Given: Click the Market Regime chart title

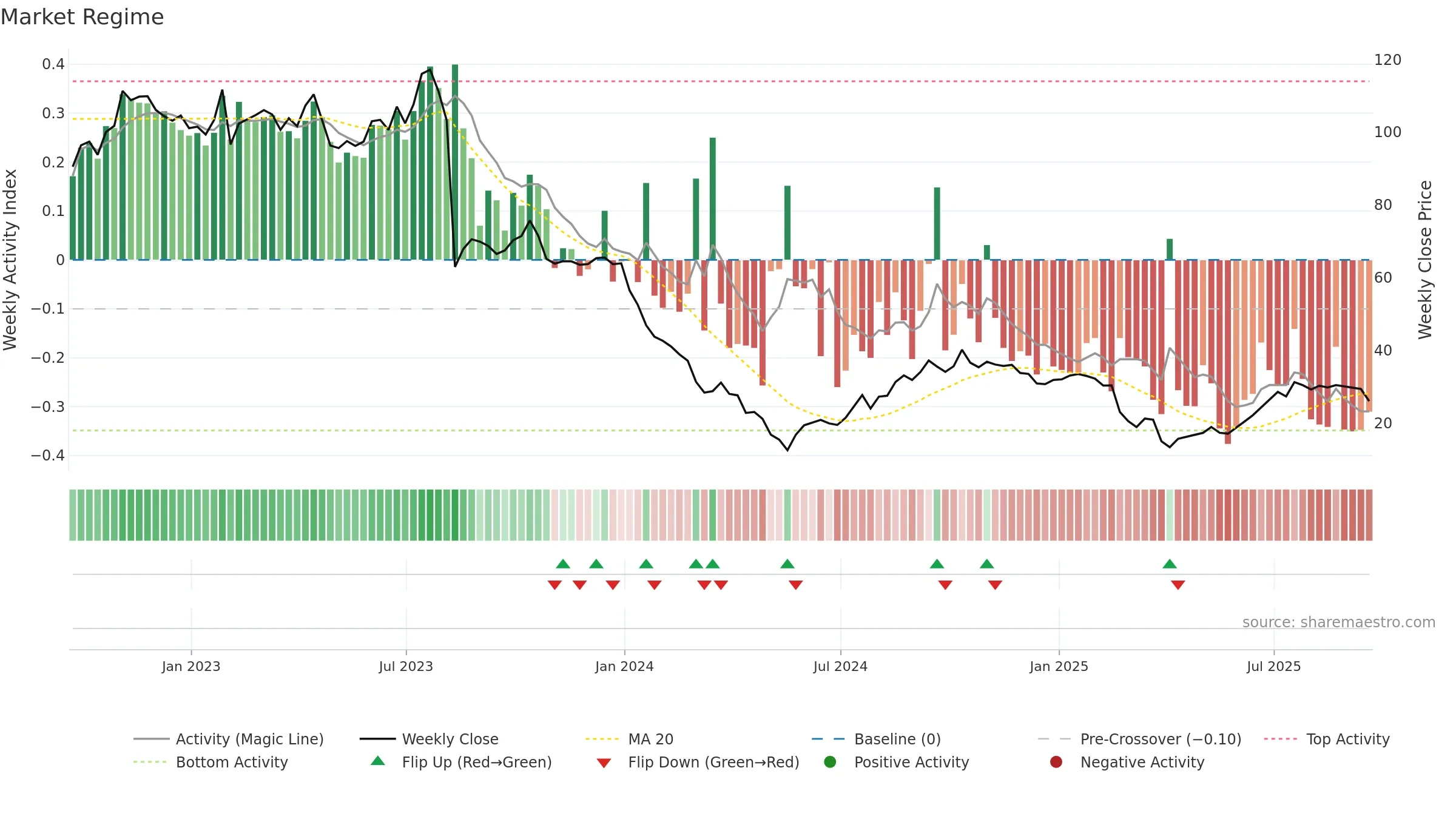Looking at the screenshot, I should point(82,17).
